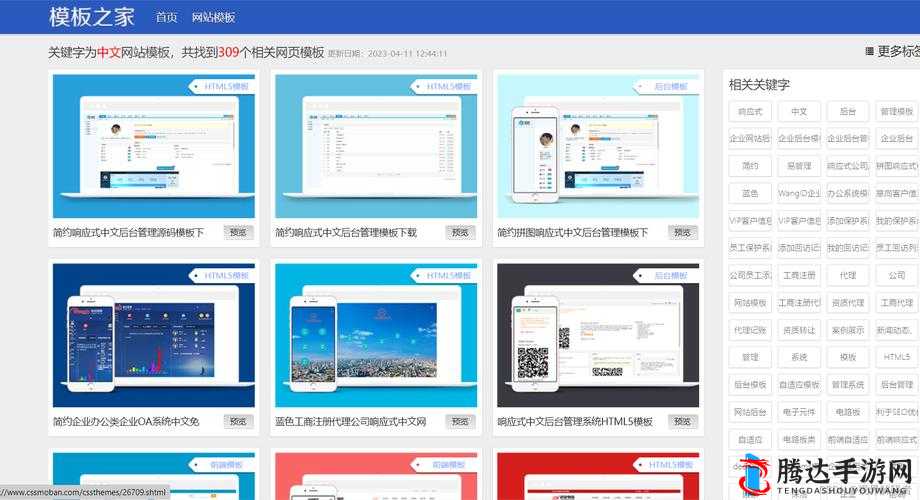Select the 代理 keyword tag
This screenshot has height=500, width=920.
[847, 275]
